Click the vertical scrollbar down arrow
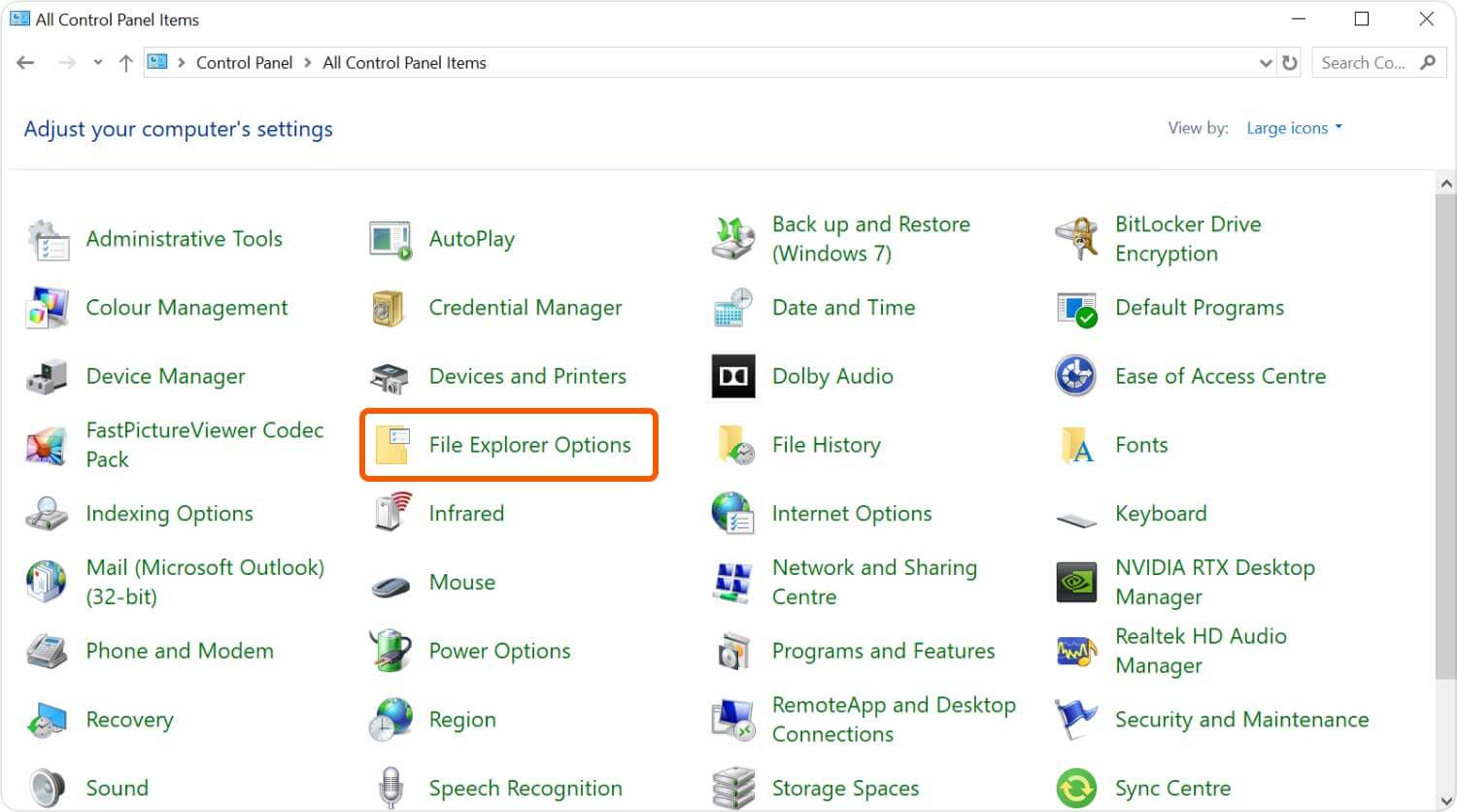The image size is (1457, 812). click(x=1445, y=802)
